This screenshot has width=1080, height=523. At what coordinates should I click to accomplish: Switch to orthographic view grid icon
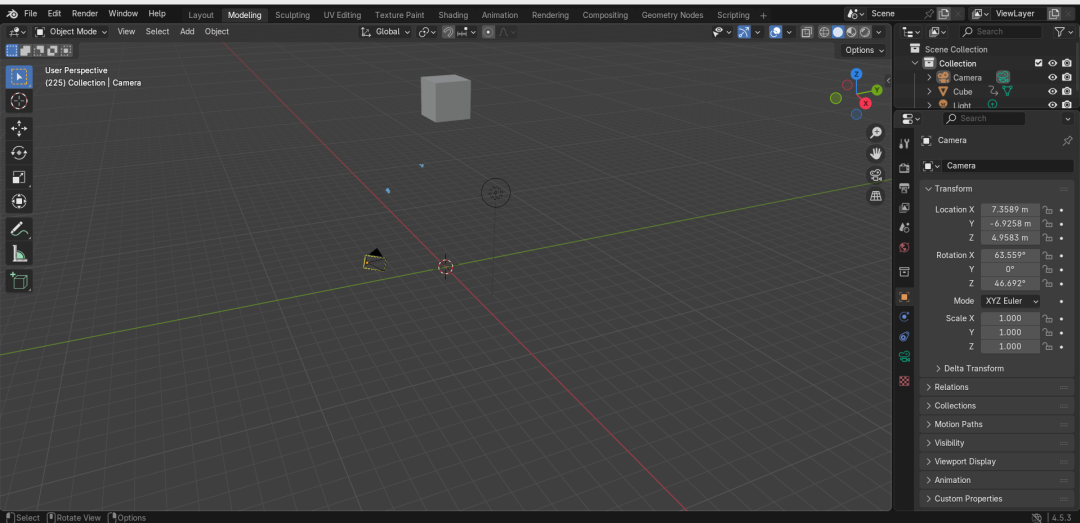pyautogui.click(x=876, y=196)
